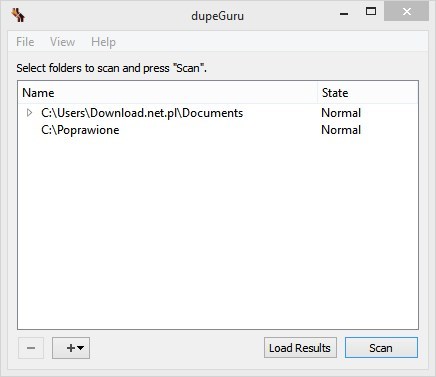436x377 pixels.
Task: Open the plus add-folder dropdown
Action: click(71, 348)
